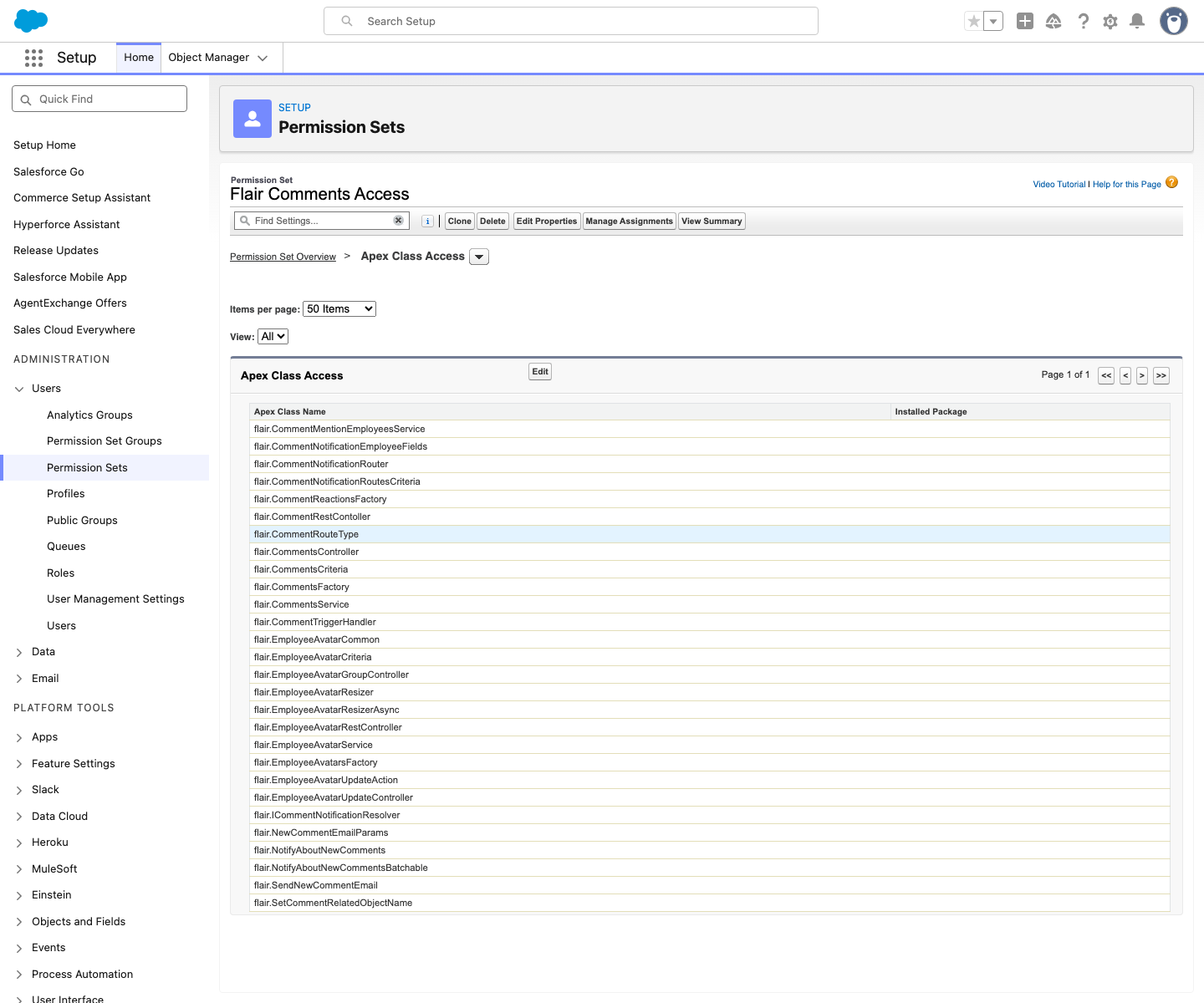1204x1003 pixels.
Task: Open Manage Assignments
Action: click(630, 221)
